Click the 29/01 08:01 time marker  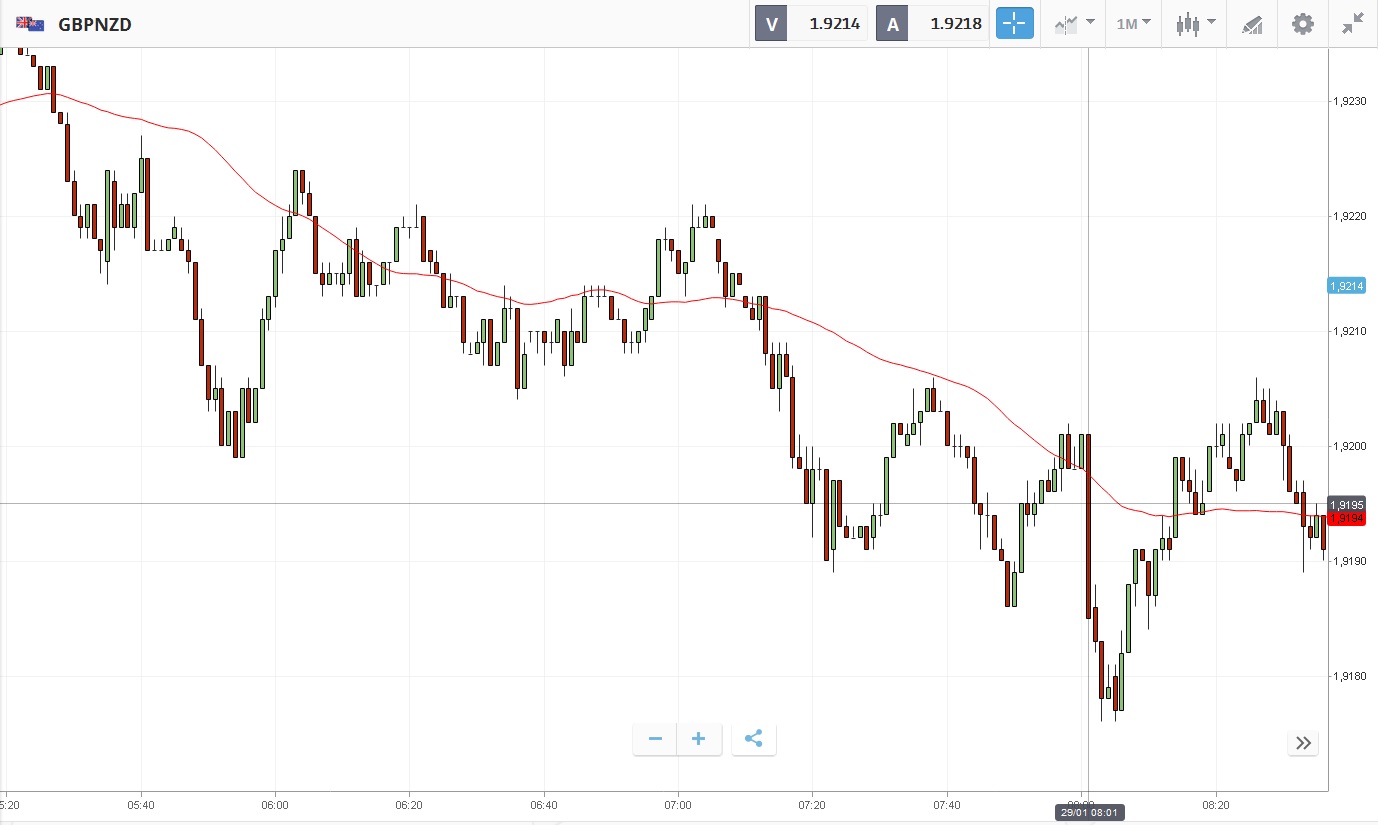[1089, 813]
